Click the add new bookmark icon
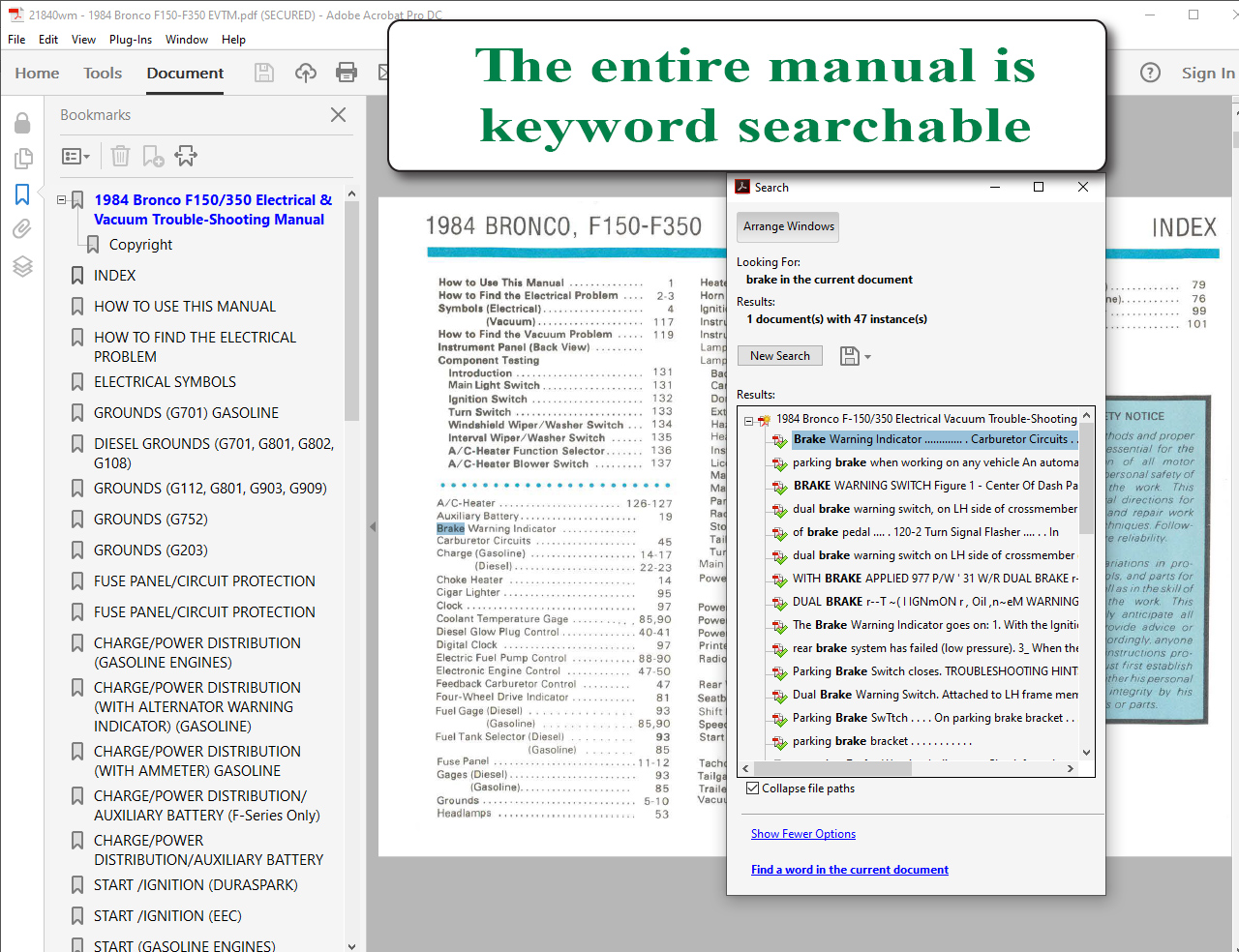 pyautogui.click(x=153, y=156)
